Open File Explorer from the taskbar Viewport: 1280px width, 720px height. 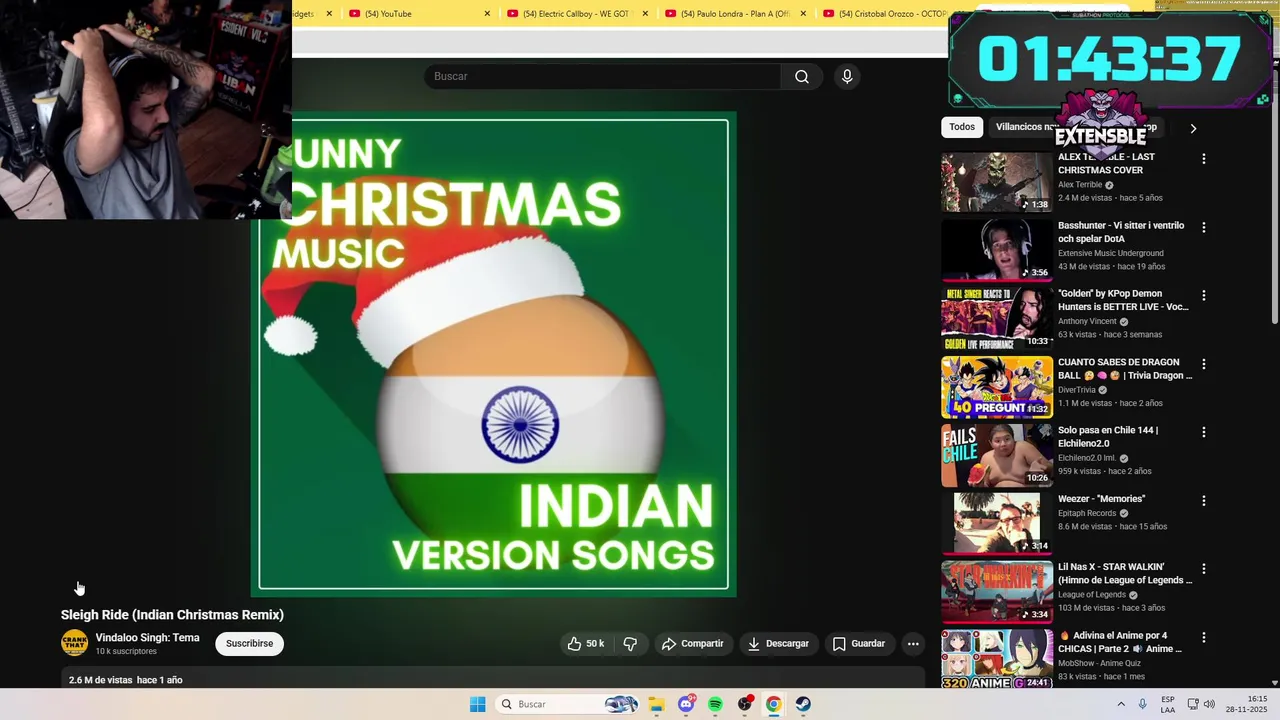(656, 704)
